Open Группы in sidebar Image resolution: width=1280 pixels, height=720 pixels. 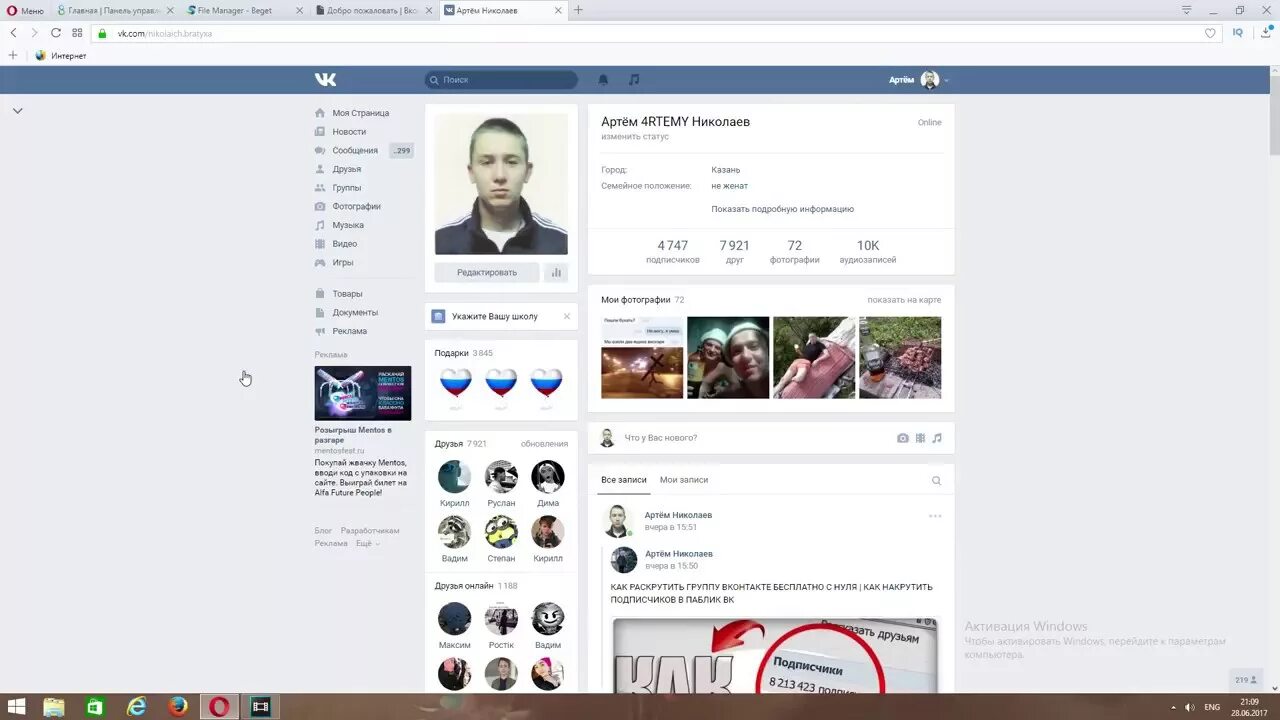pyautogui.click(x=347, y=188)
